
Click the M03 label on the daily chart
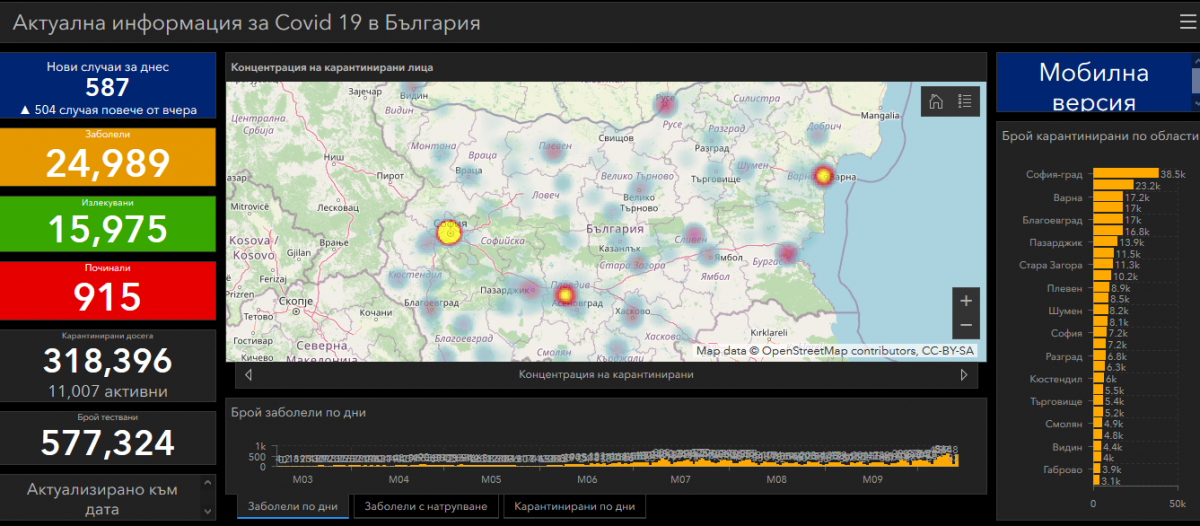click(x=304, y=480)
